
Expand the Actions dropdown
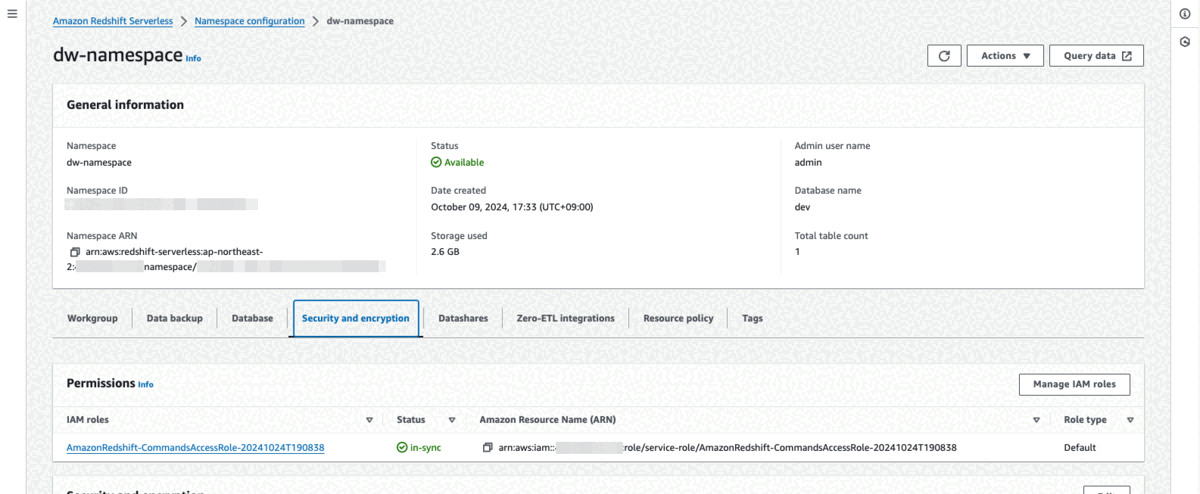[x=1005, y=56]
